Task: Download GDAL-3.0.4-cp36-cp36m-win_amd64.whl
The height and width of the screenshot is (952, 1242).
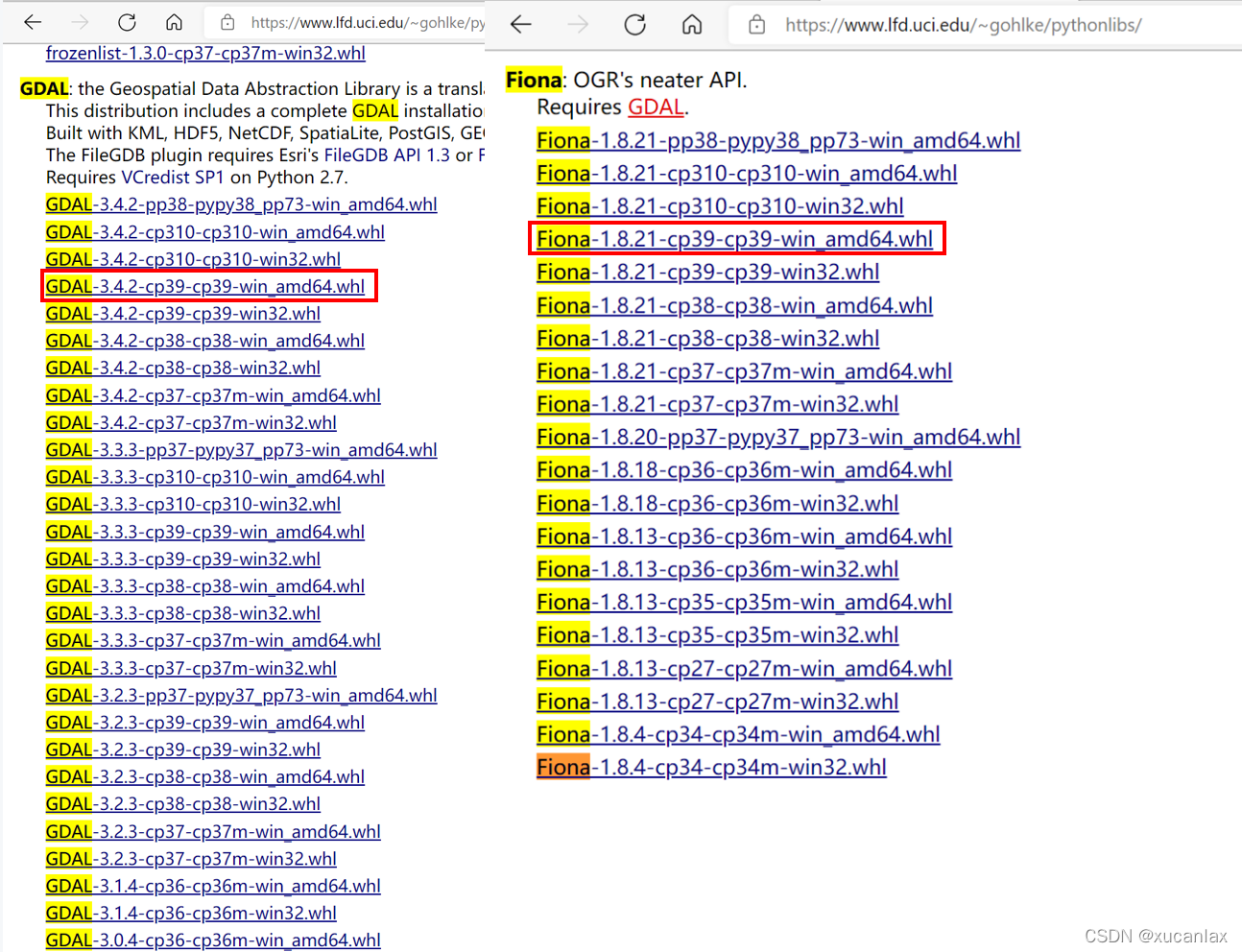Action: coord(213,940)
